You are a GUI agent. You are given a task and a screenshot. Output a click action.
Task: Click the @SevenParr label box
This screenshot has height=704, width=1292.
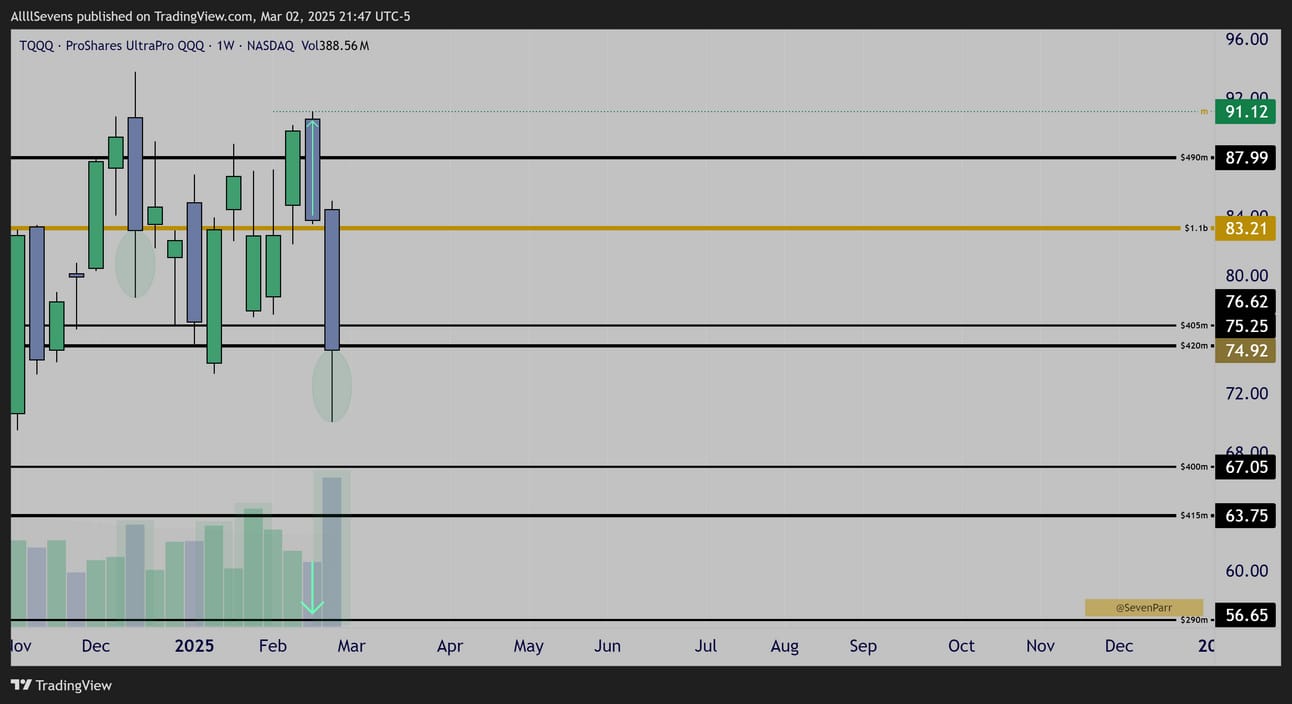[x=1144, y=607]
